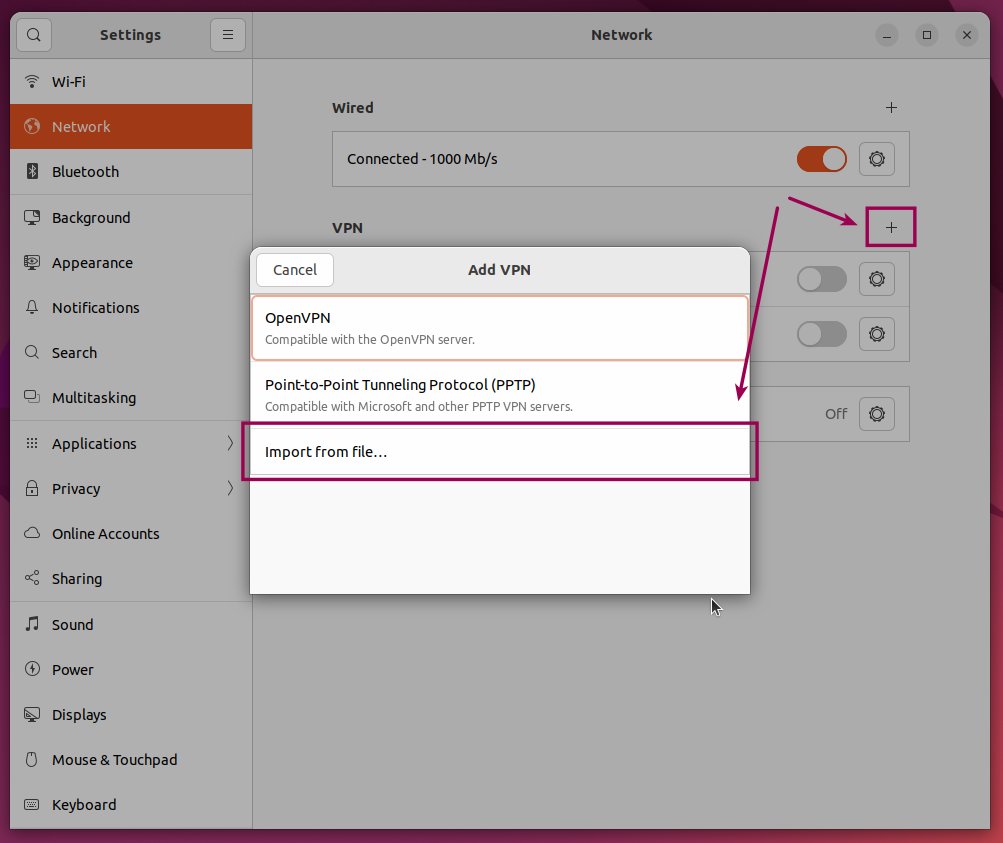Select OpenVPN from the Add VPN list
The height and width of the screenshot is (843, 1003).
click(x=499, y=328)
